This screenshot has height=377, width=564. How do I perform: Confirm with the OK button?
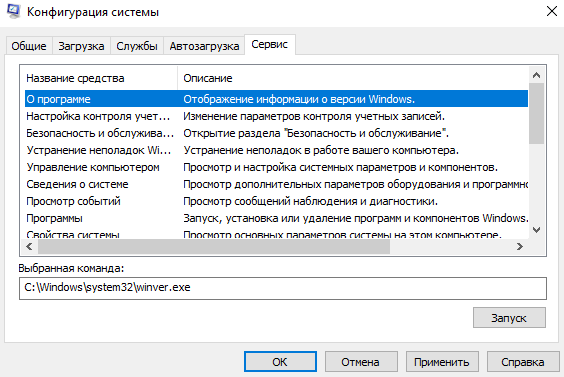(x=280, y=362)
